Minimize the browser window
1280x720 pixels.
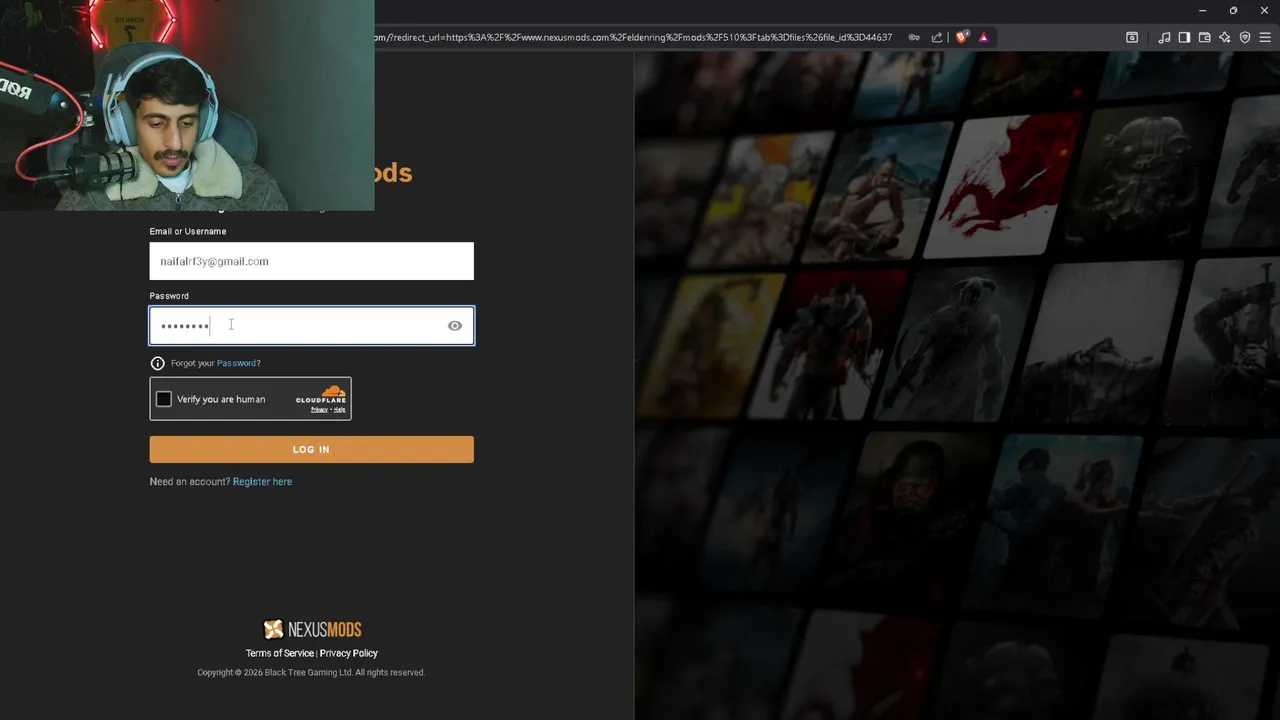pos(1202,10)
